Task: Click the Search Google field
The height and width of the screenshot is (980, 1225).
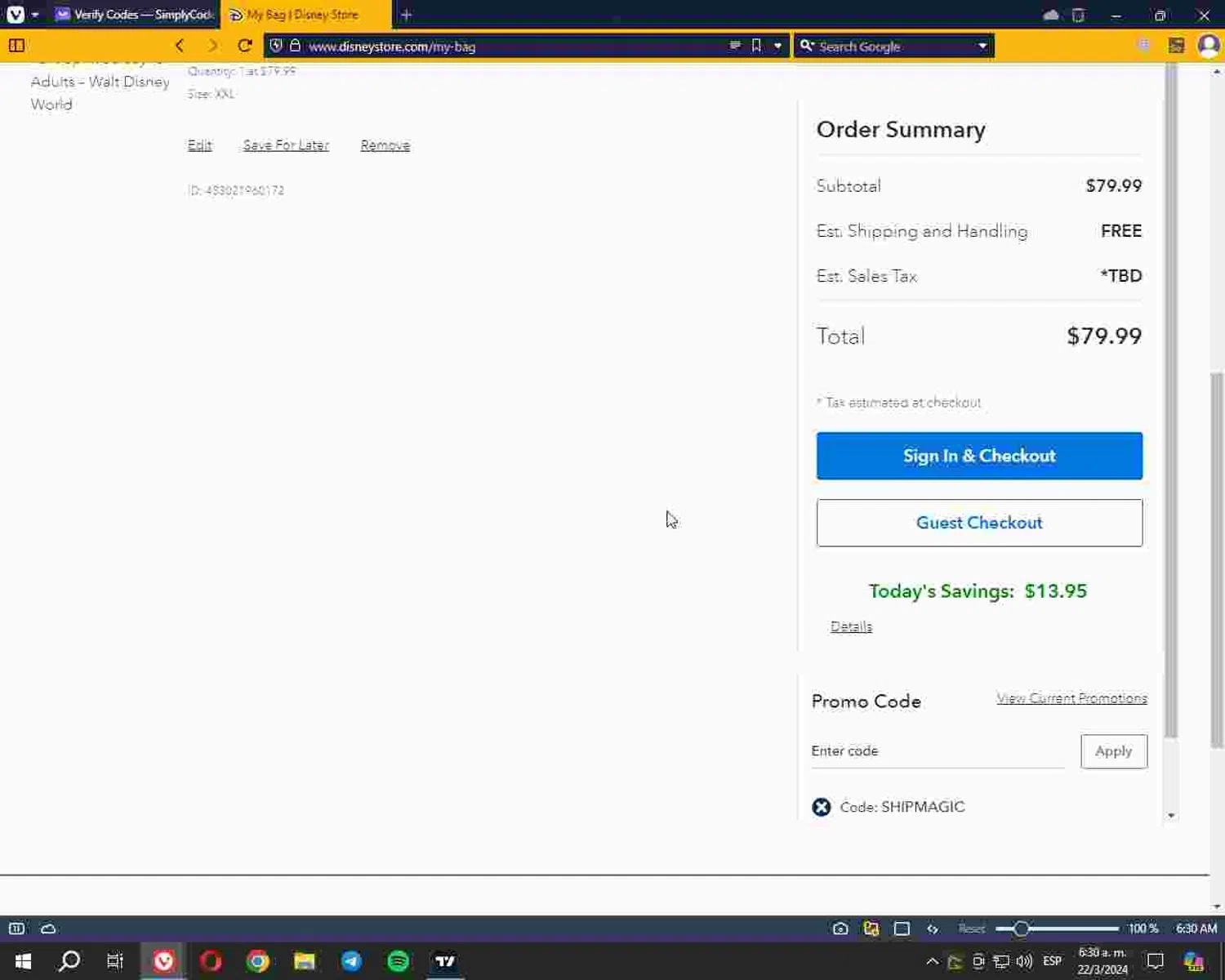Action: tap(894, 47)
